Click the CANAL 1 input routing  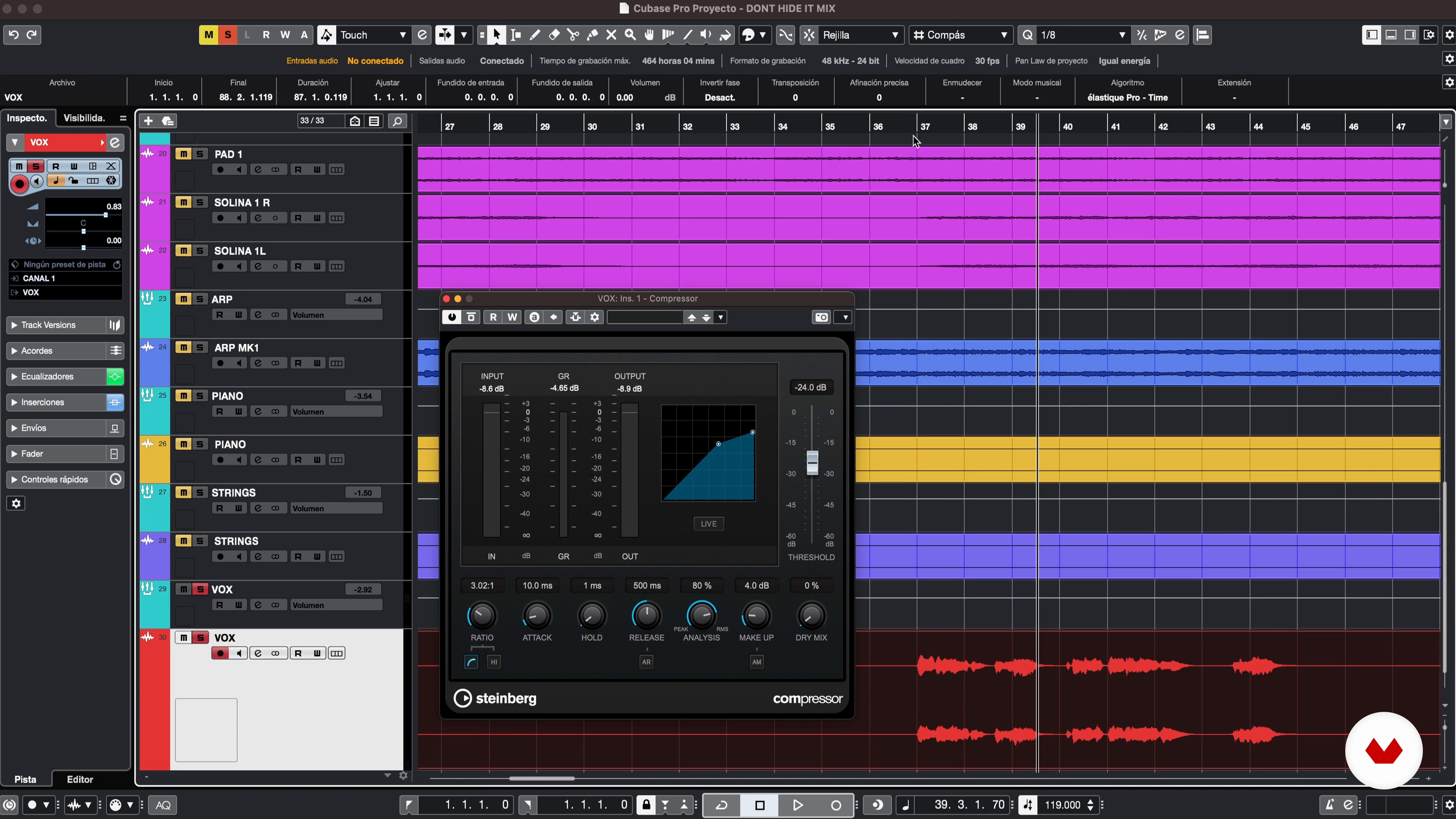point(65,278)
